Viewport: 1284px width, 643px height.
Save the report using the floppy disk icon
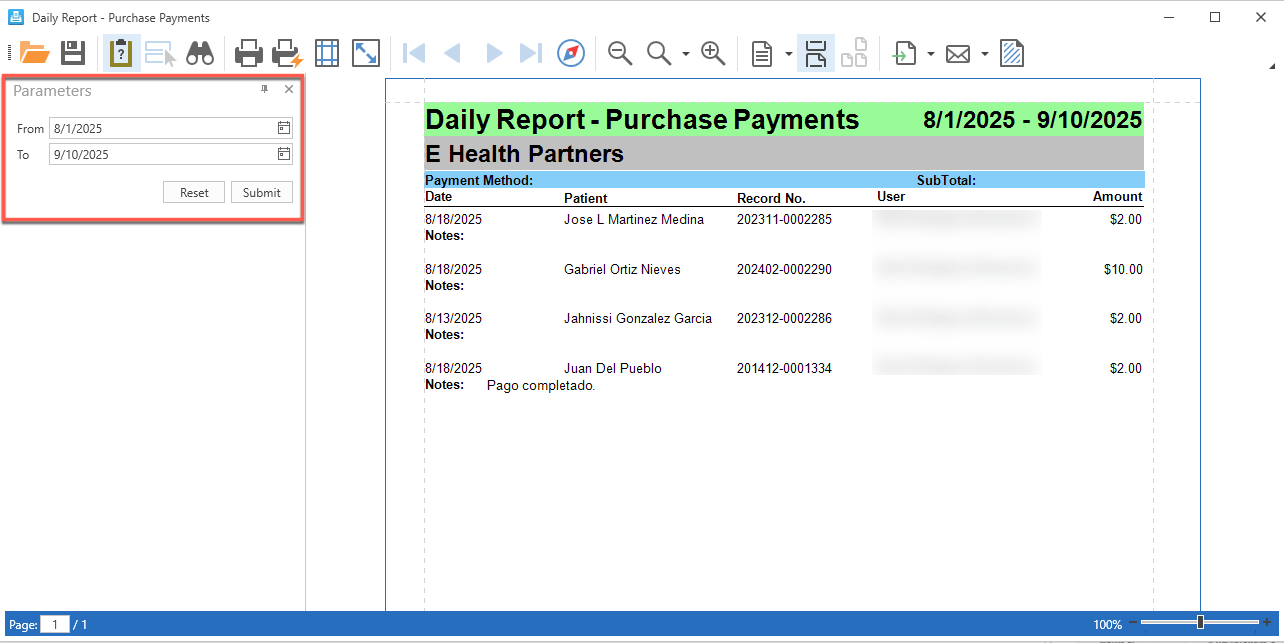point(73,53)
